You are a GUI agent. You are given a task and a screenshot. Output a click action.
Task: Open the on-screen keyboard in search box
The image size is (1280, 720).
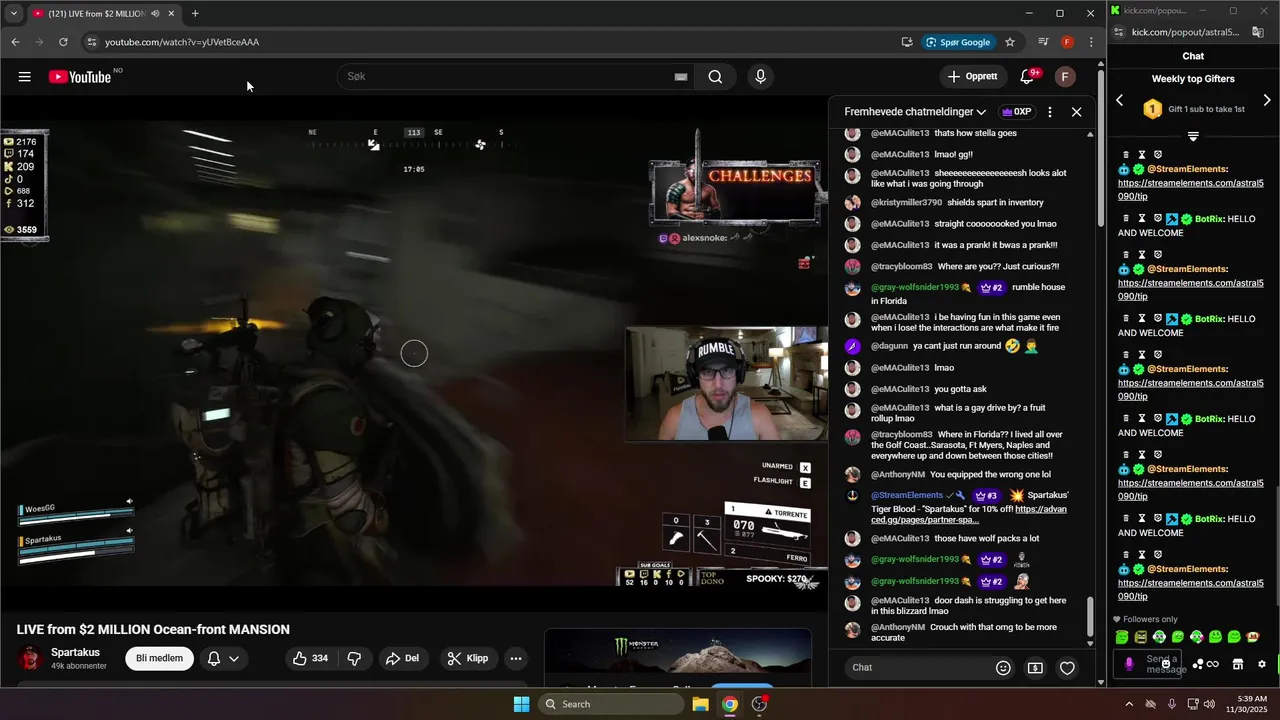[681, 77]
